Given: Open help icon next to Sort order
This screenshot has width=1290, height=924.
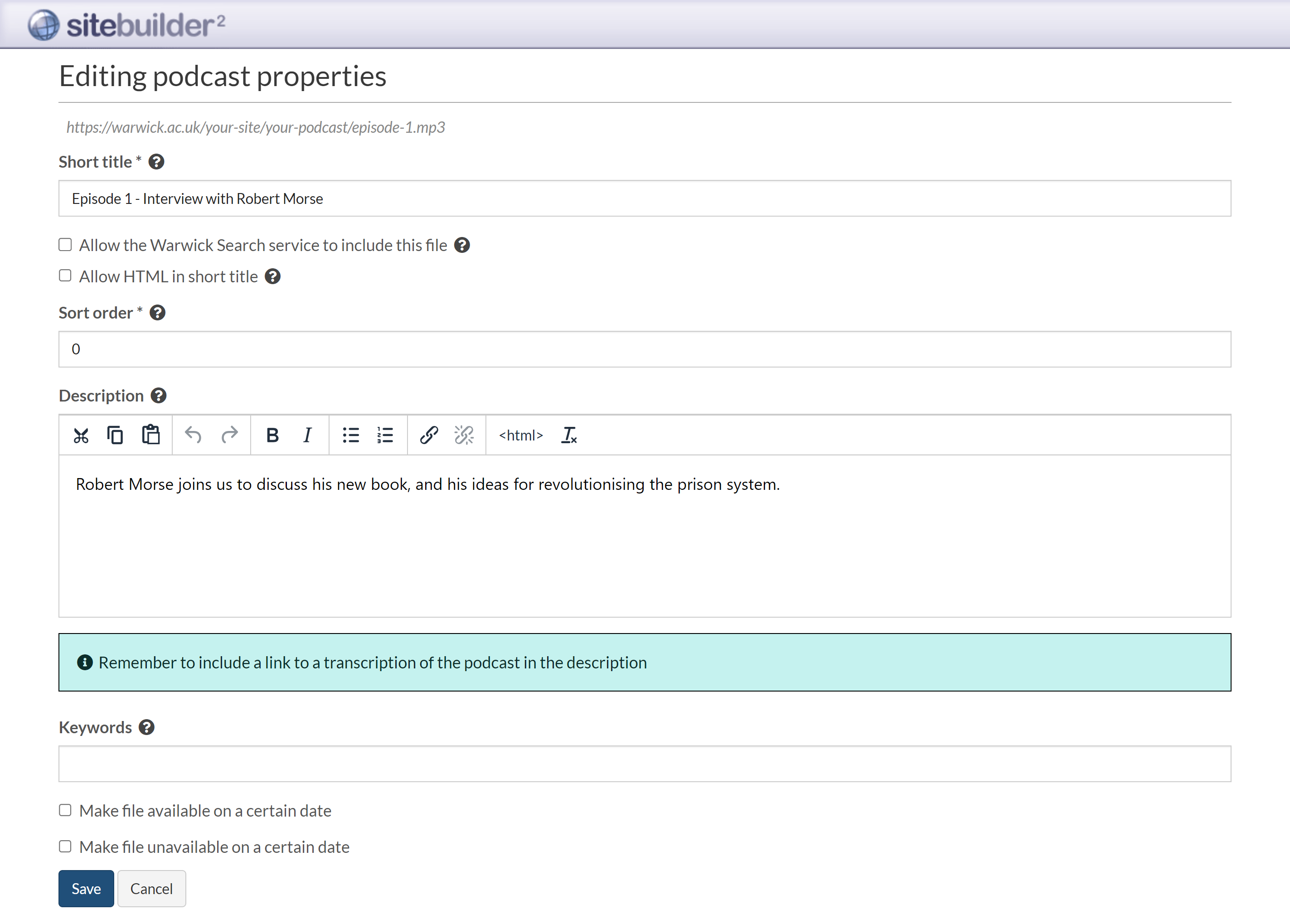Looking at the screenshot, I should pyautogui.click(x=158, y=313).
